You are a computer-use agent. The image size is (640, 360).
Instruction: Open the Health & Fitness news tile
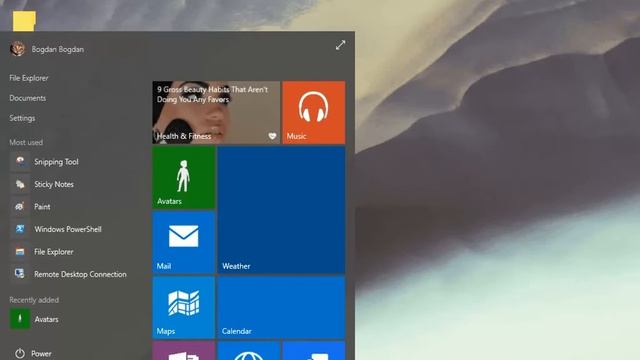tap(216, 112)
